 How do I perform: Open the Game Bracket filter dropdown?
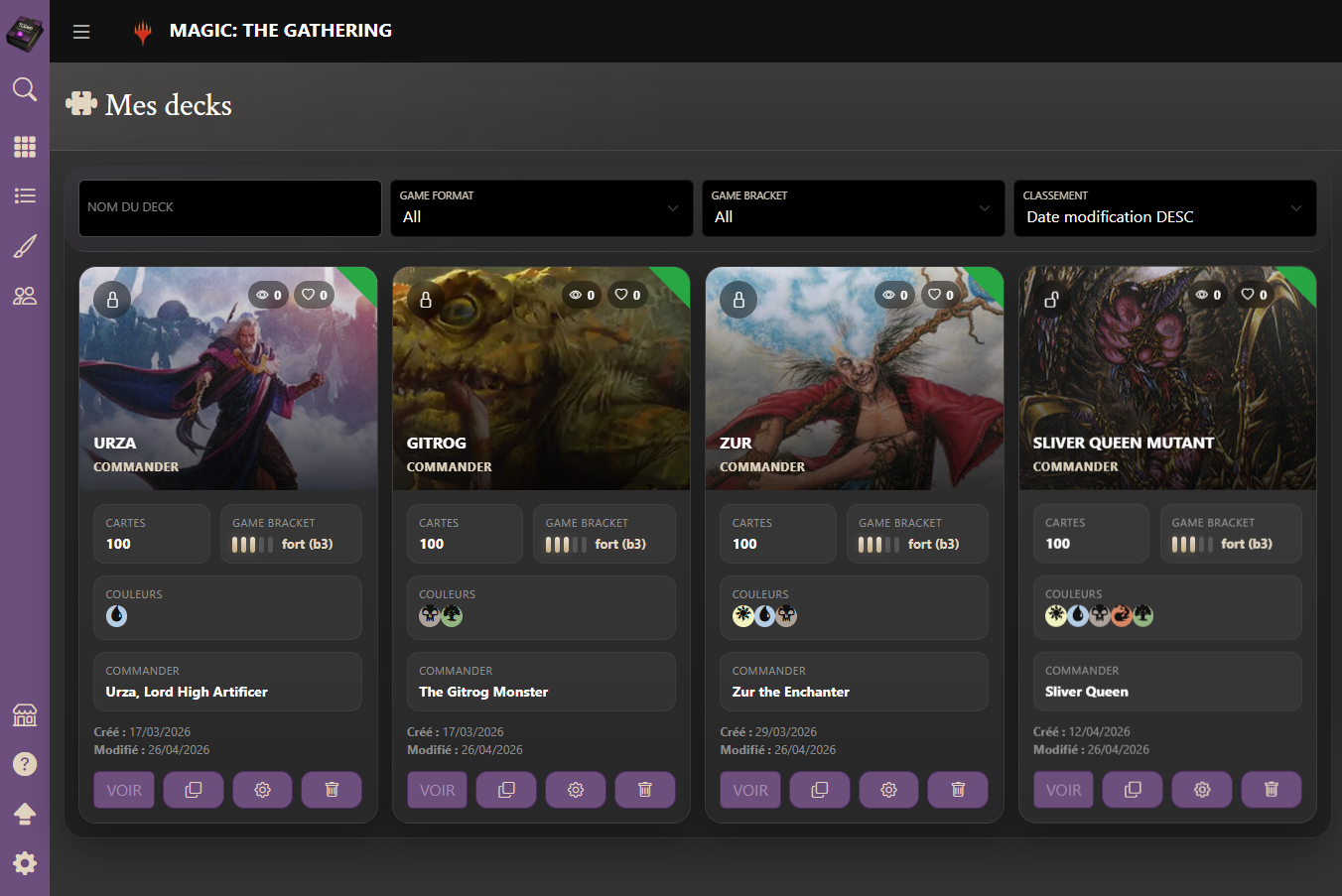[854, 208]
